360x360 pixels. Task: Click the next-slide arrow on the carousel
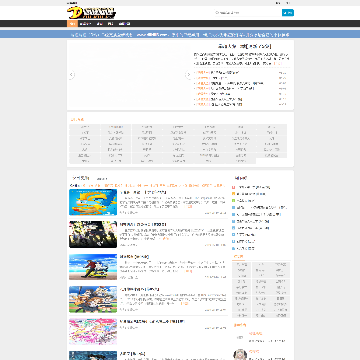(188, 75)
